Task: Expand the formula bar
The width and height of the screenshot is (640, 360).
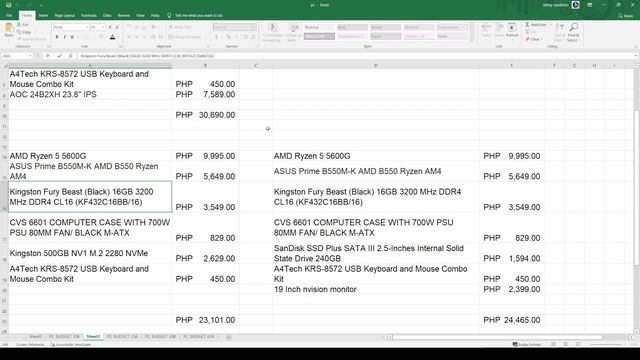Action: pyautogui.click(x=636, y=56)
